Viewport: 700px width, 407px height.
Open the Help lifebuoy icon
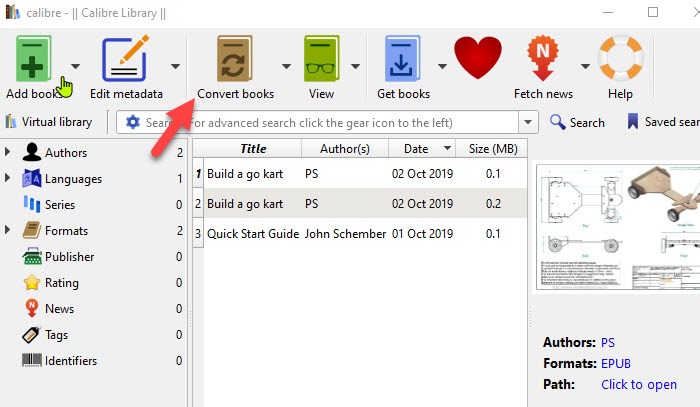pyautogui.click(x=621, y=58)
